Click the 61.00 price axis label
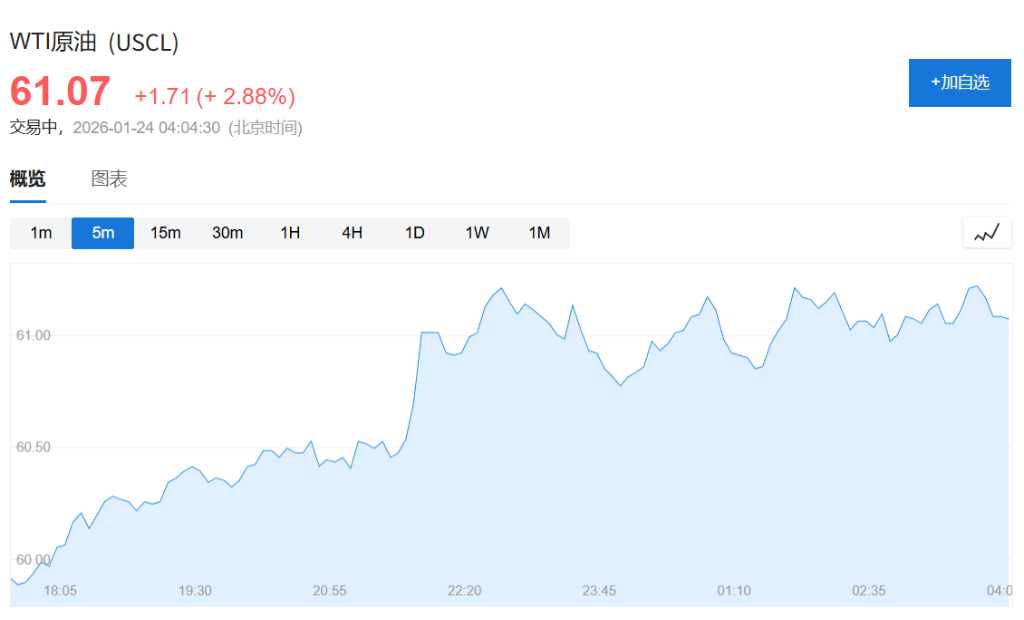Screen dimensions: 1024x620 [33, 336]
